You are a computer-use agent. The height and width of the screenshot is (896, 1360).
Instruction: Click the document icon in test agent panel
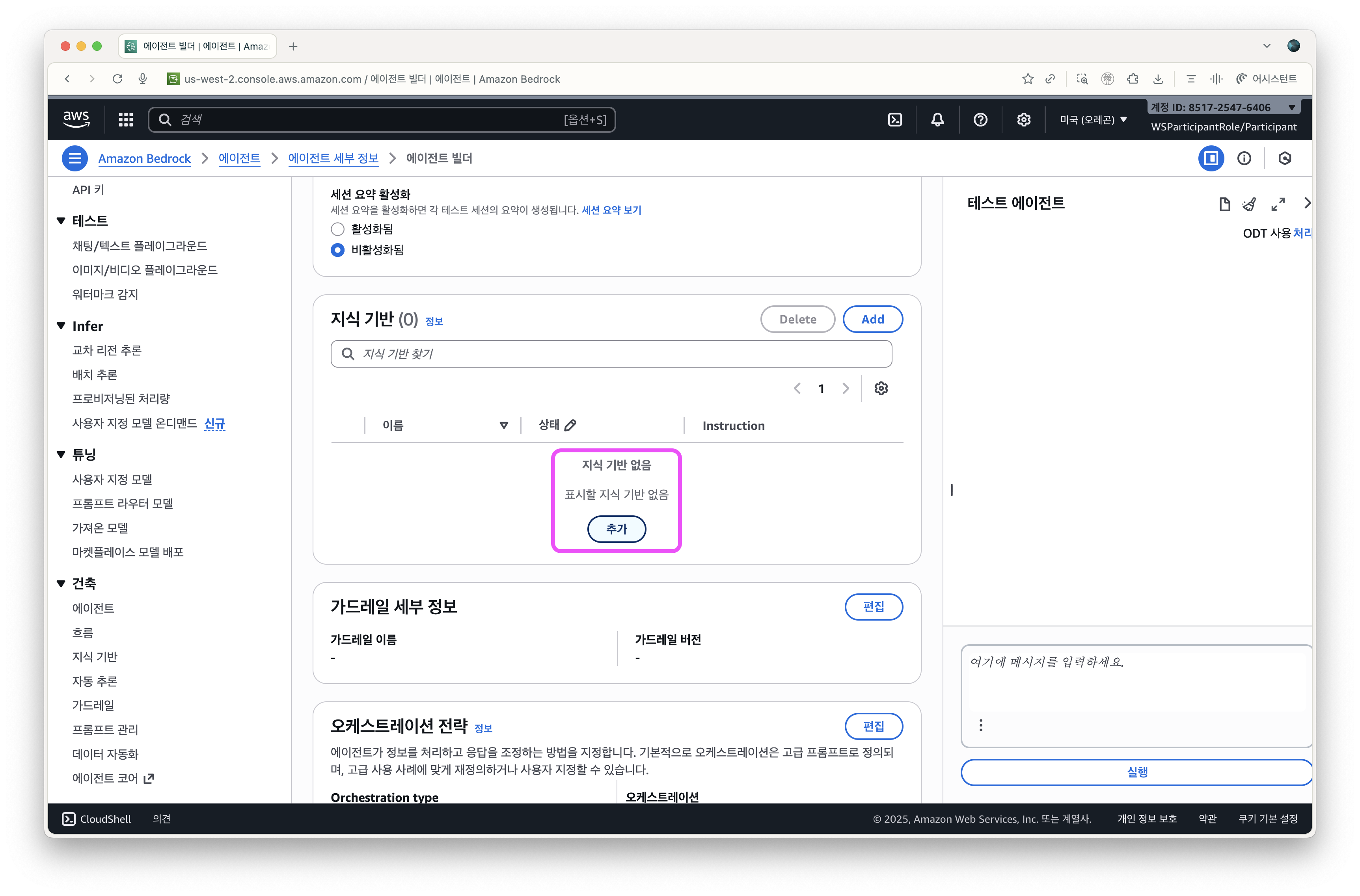[1224, 204]
